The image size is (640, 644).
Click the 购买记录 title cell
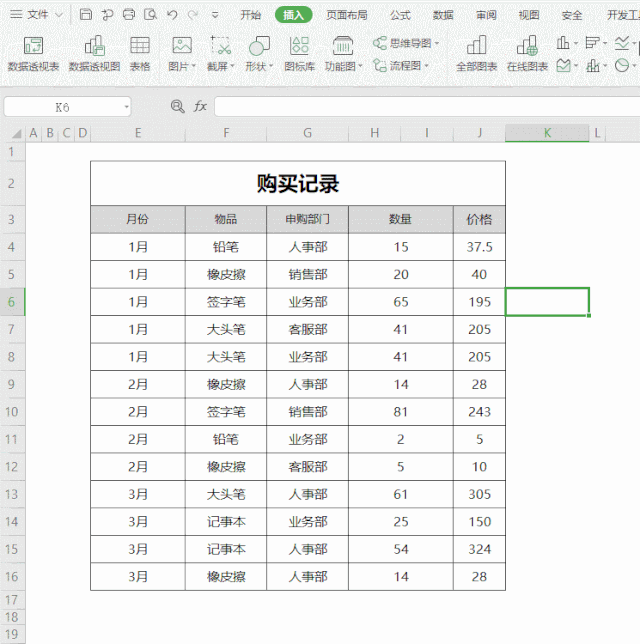point(298,183)
